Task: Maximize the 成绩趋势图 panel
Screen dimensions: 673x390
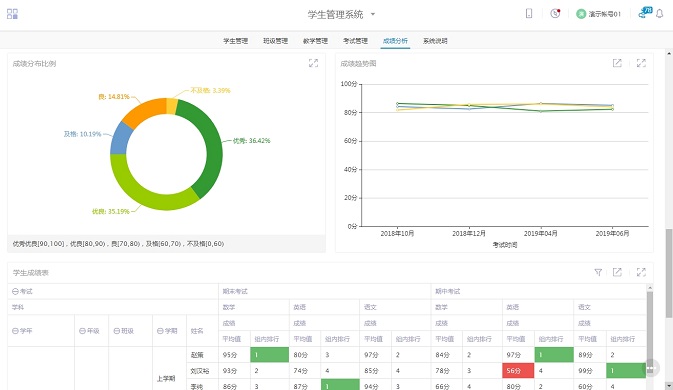Action: click(641, 63)
